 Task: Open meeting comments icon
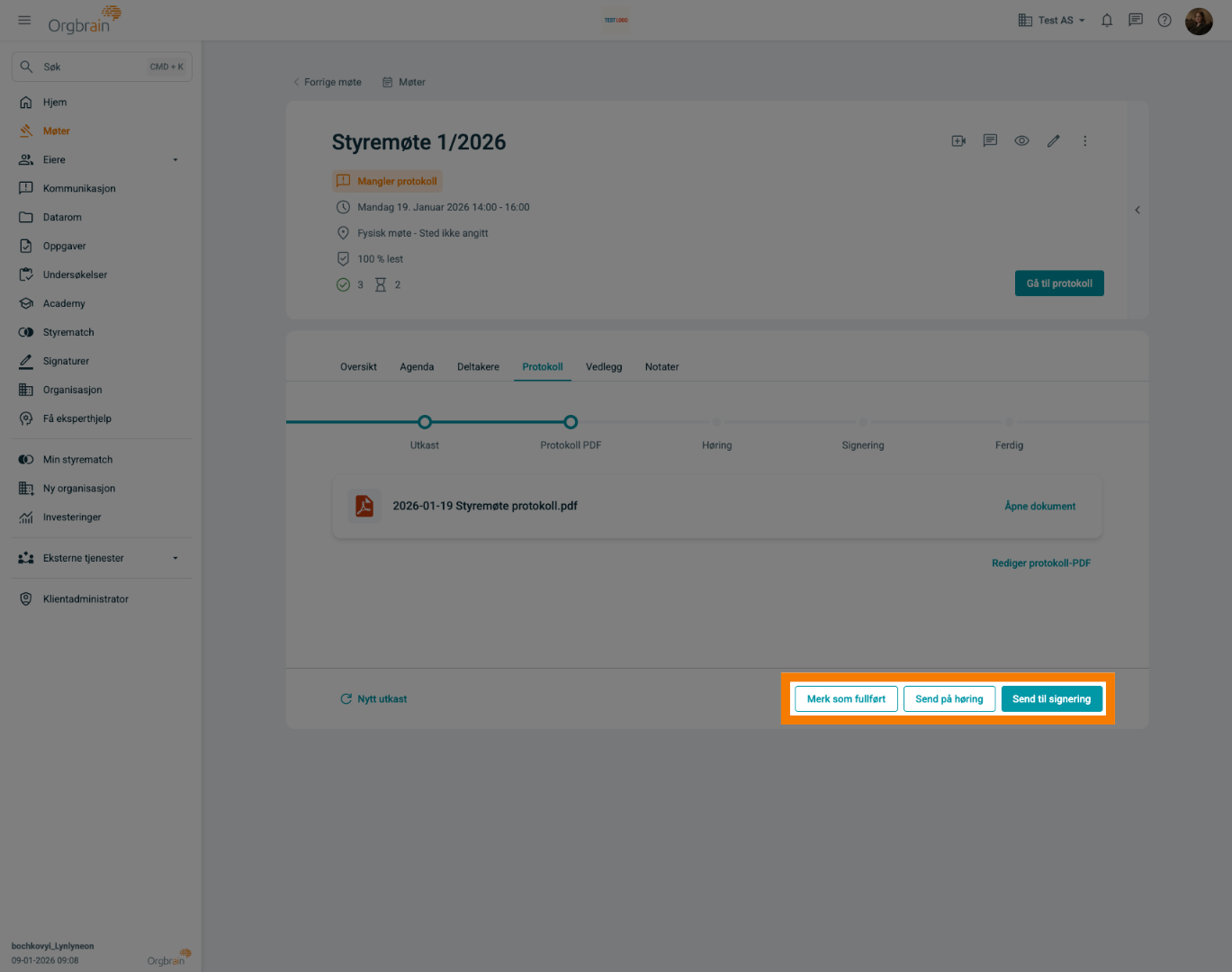click(990, 141)
